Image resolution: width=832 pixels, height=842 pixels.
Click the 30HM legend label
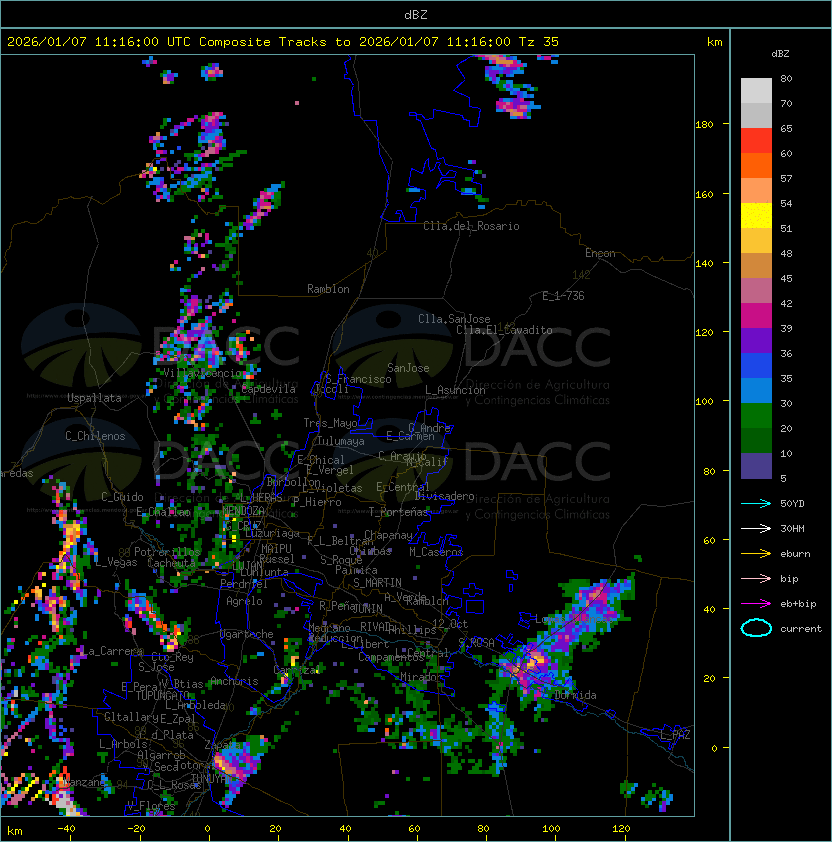tap(792, 529)
